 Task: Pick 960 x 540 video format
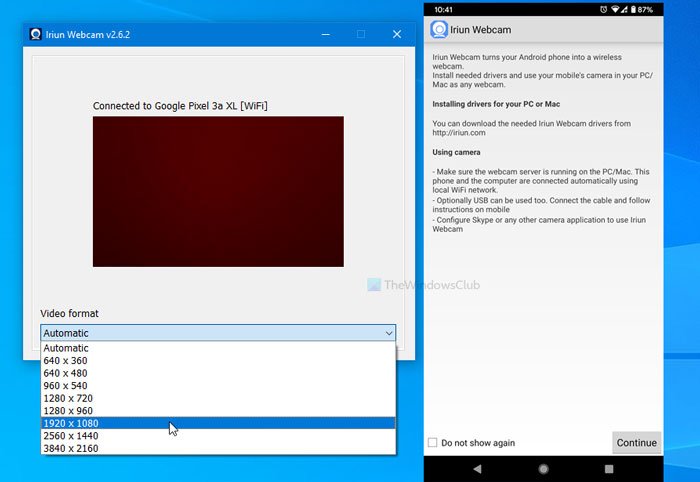218,386
